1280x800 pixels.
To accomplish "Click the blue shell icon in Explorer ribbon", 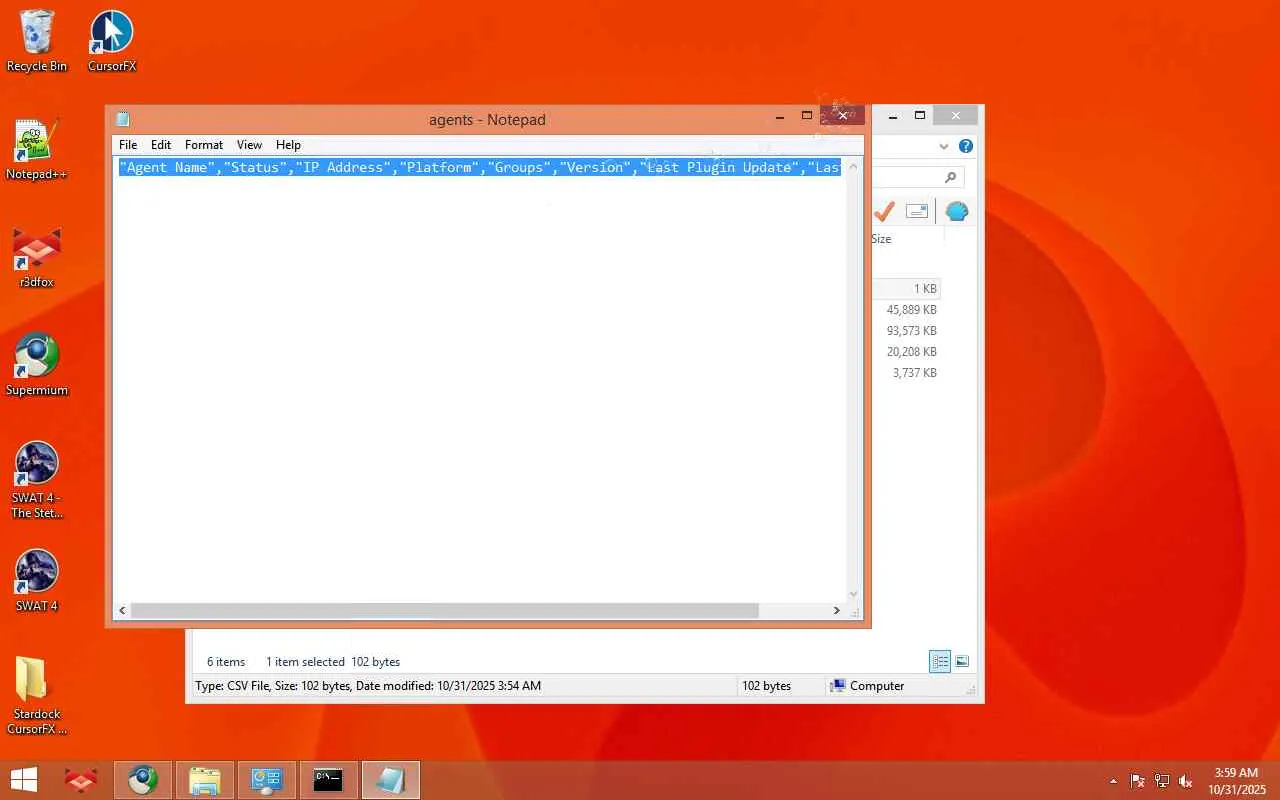I will coord(957,211).
